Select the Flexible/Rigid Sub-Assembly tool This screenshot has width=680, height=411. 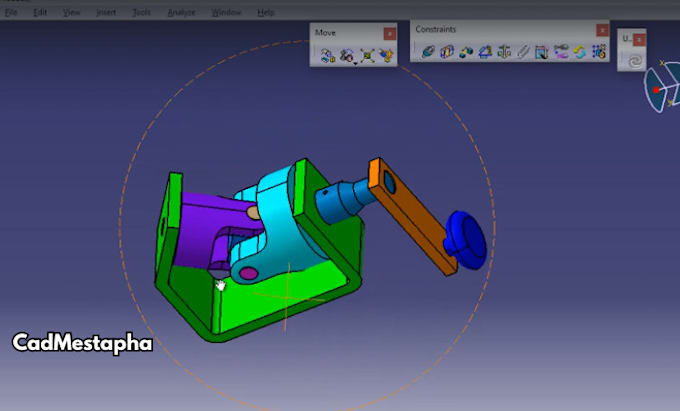(x=560, y=52)
